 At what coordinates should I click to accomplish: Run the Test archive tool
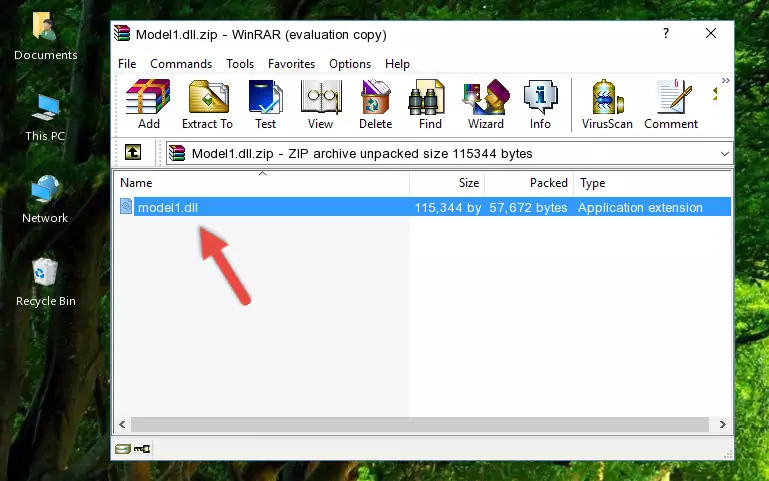(265, 104)
